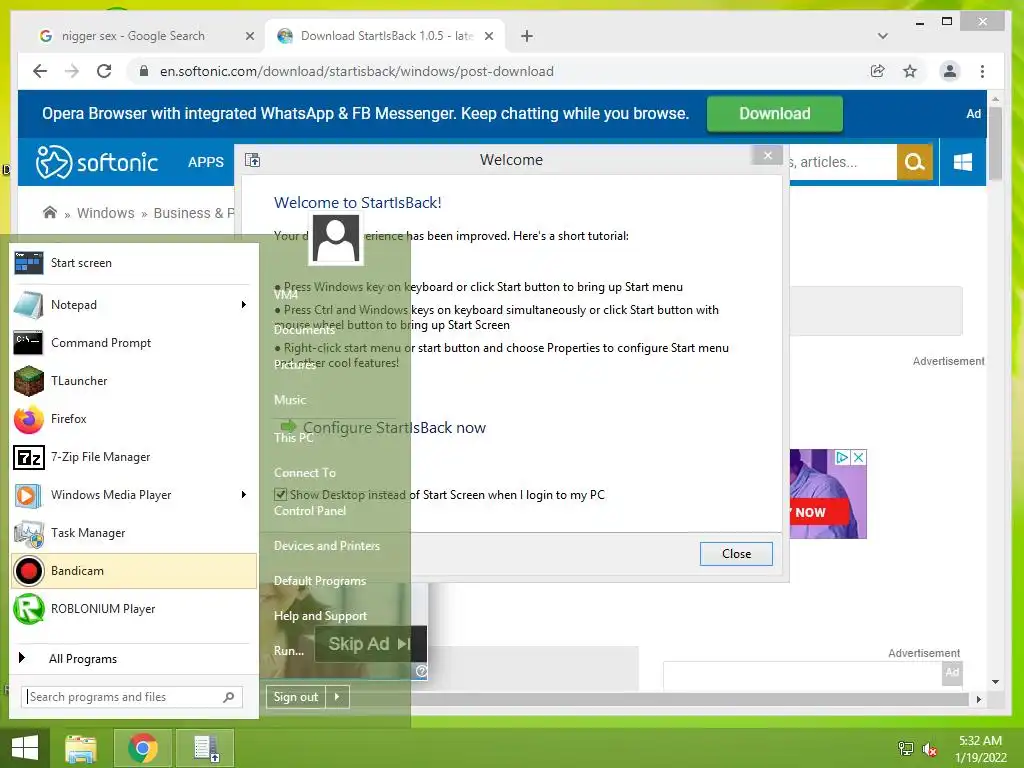Click the muted volume tray icon
Viewport: 1024px width, 768px height.
929,749
